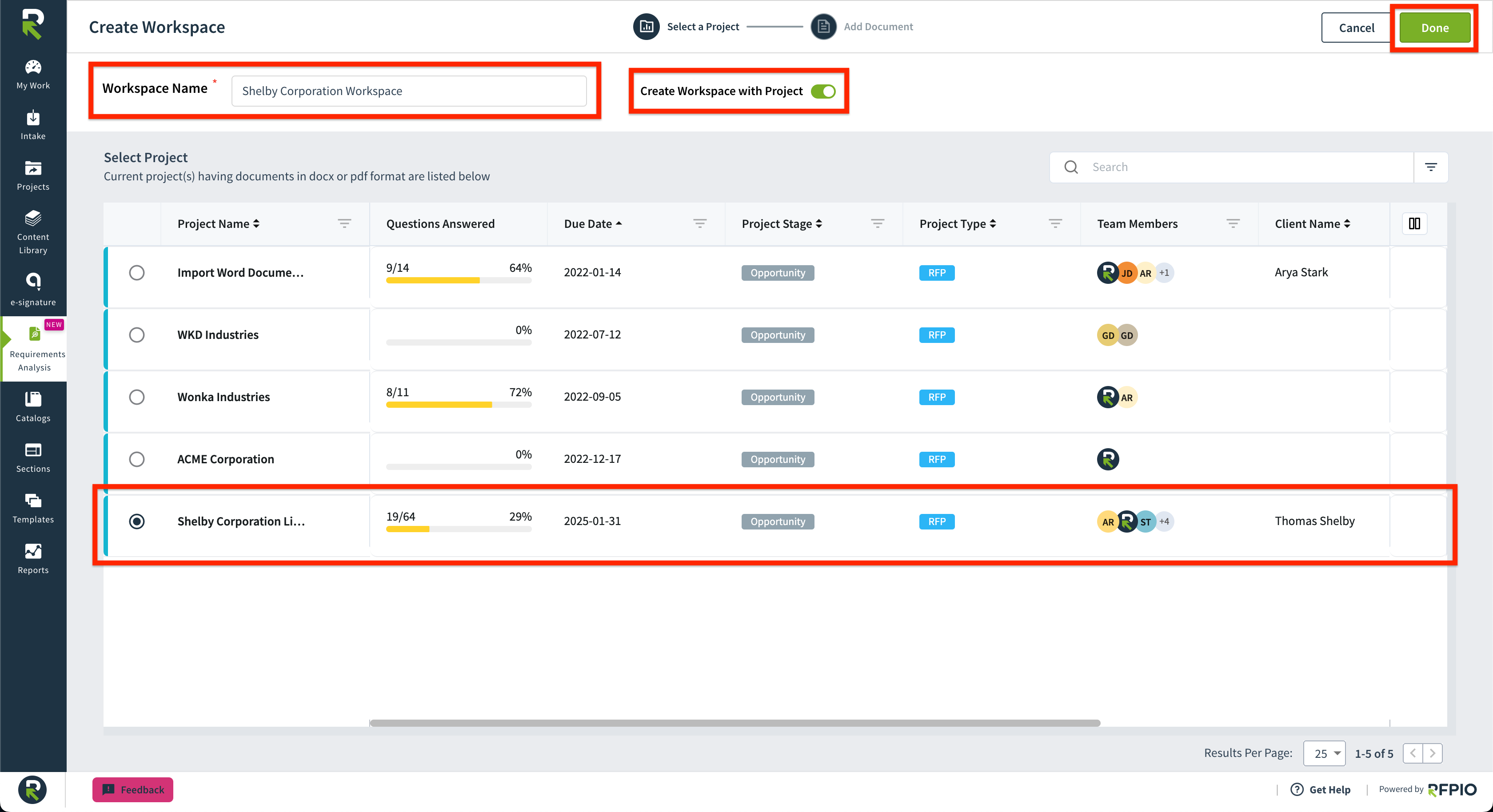Click the RFPIO powered-by logo
Viewport: 1493px width, 812px height.
(x=1453, y=789)
